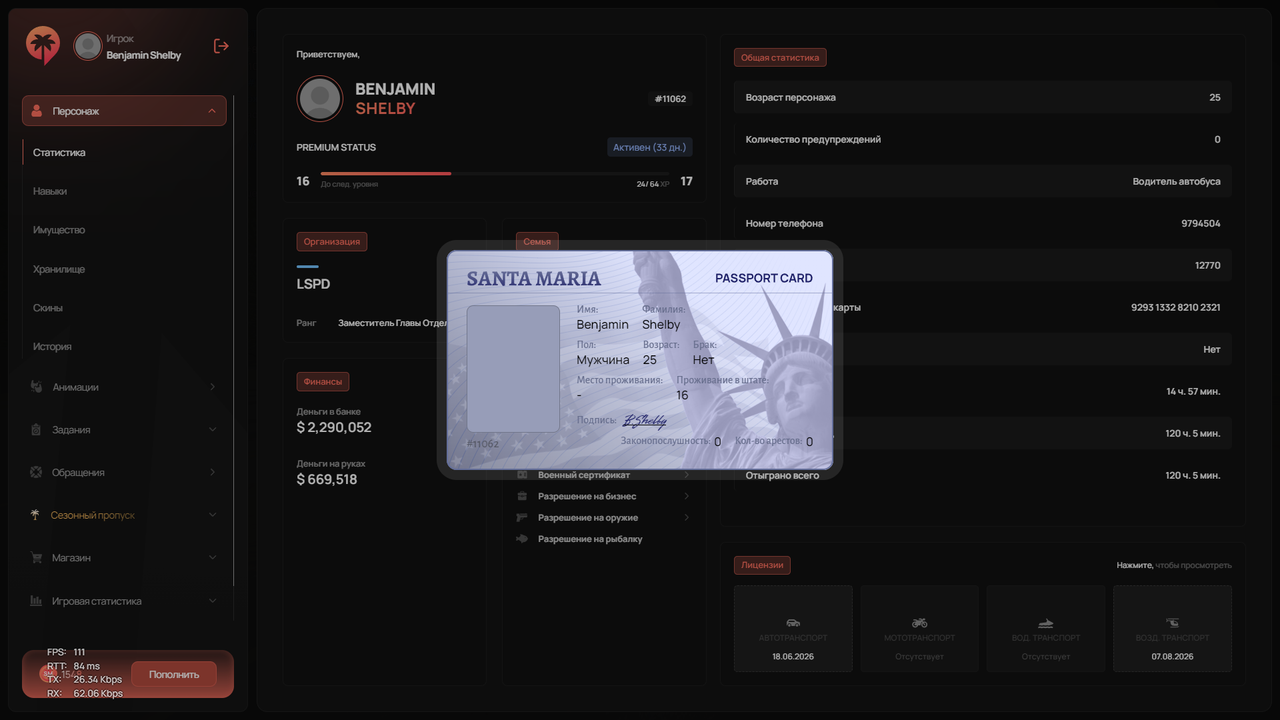
Task: Click the card number 9293 1332 8210 2321
Action: click(x=1176, y=308)
